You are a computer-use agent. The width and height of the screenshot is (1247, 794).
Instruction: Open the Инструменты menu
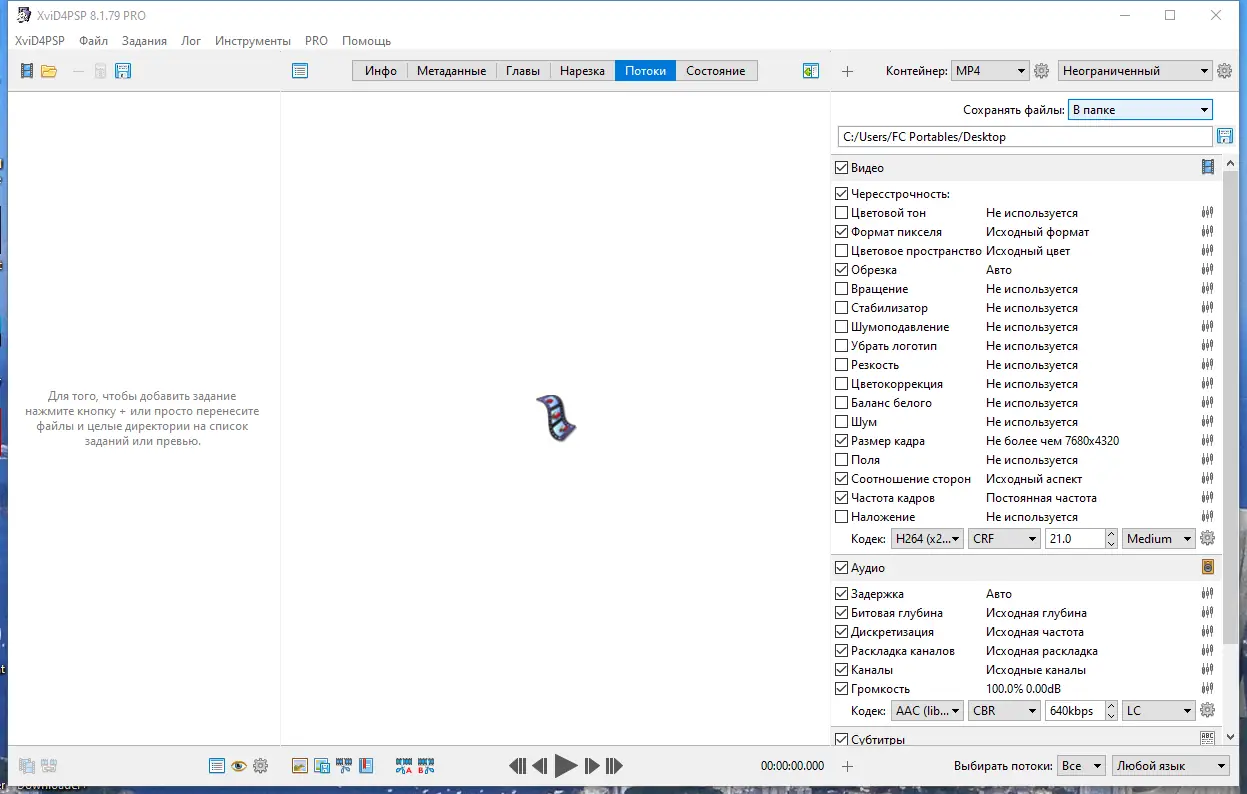(x=253, y=41)
